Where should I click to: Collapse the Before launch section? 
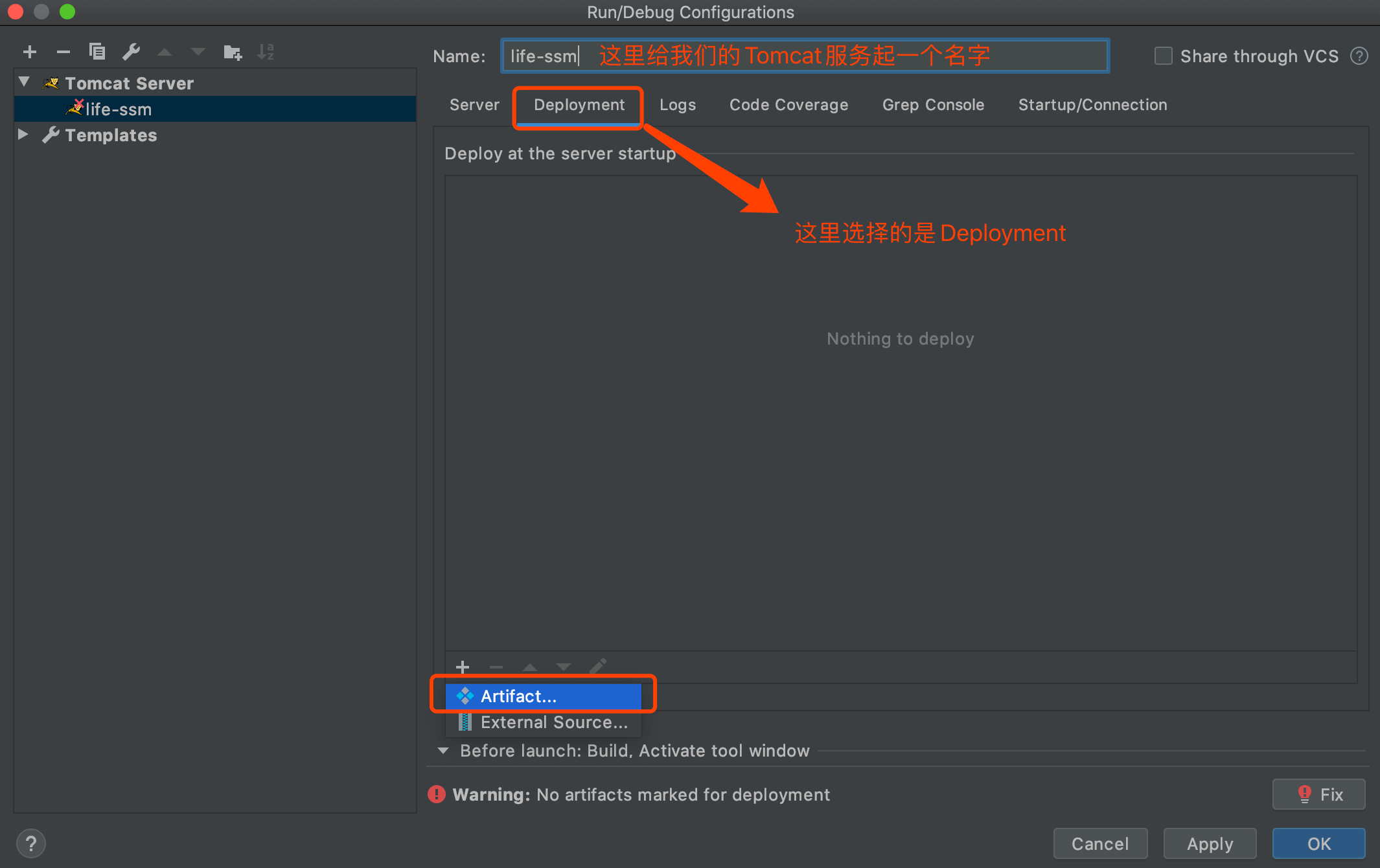coord(443,751)
